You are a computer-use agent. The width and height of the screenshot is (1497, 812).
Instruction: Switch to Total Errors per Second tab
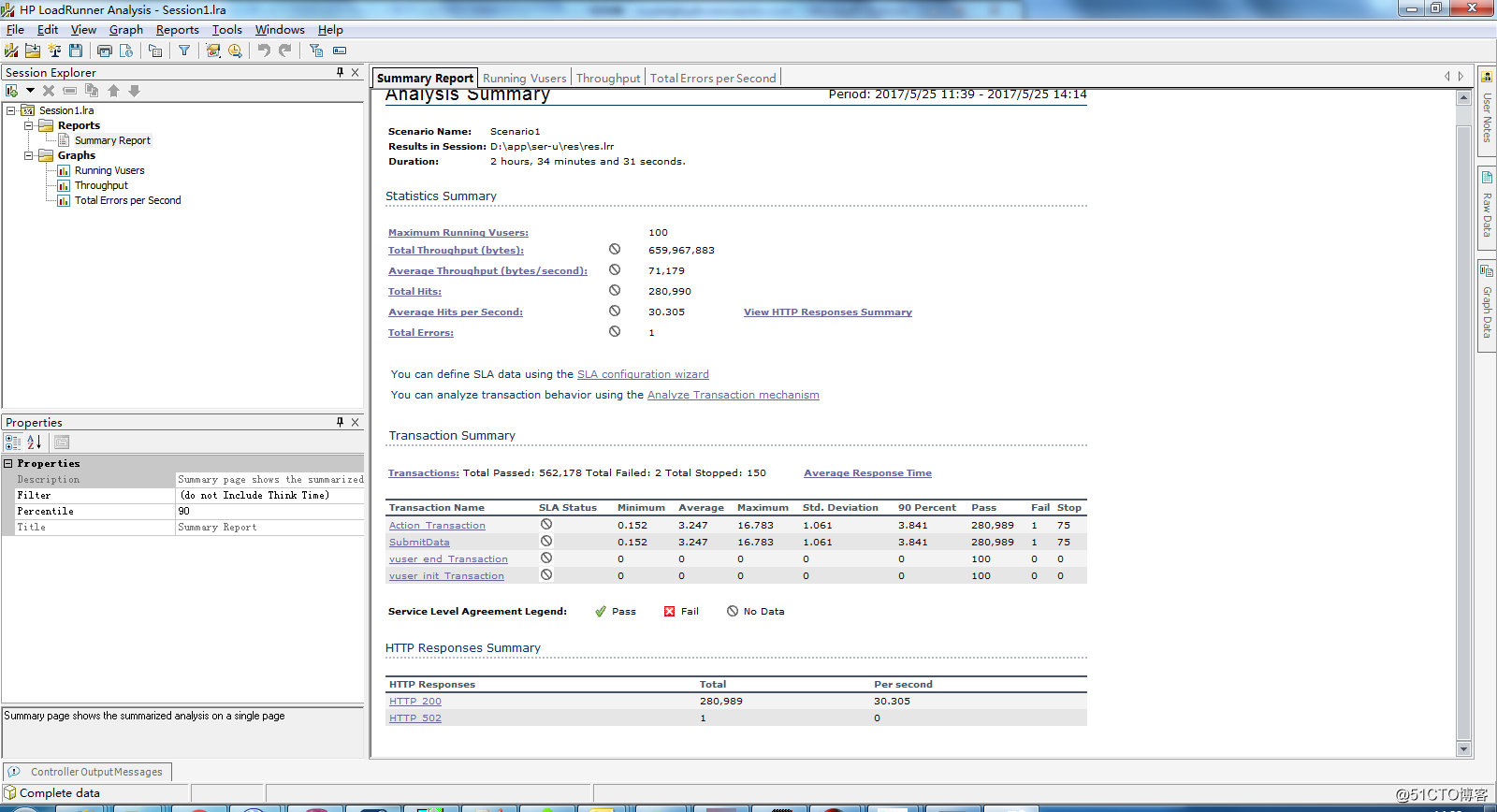(x=713, y=79)
